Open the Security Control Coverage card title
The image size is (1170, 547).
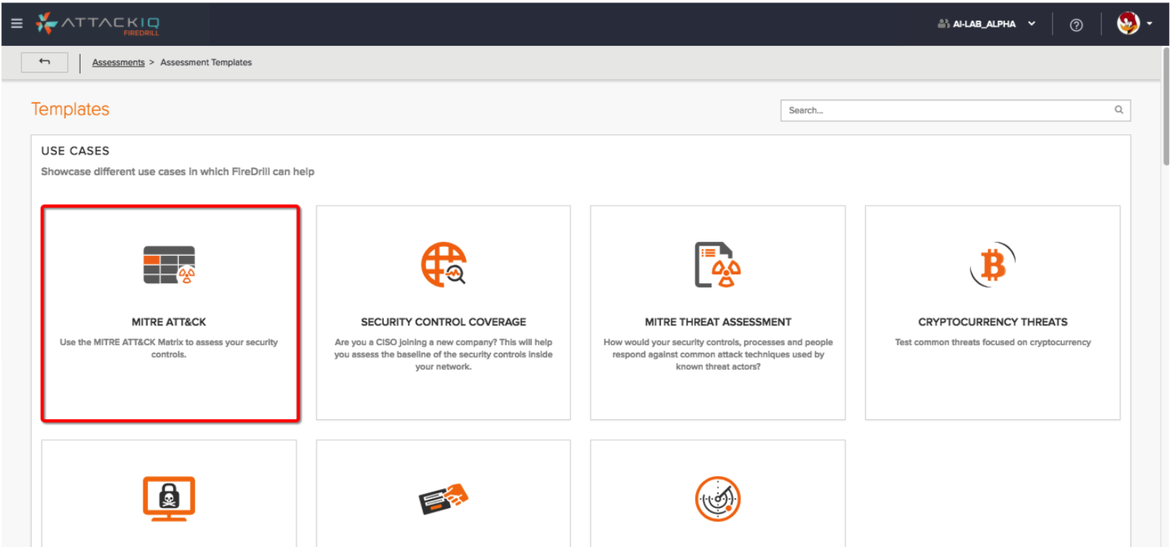pos(443,322)
